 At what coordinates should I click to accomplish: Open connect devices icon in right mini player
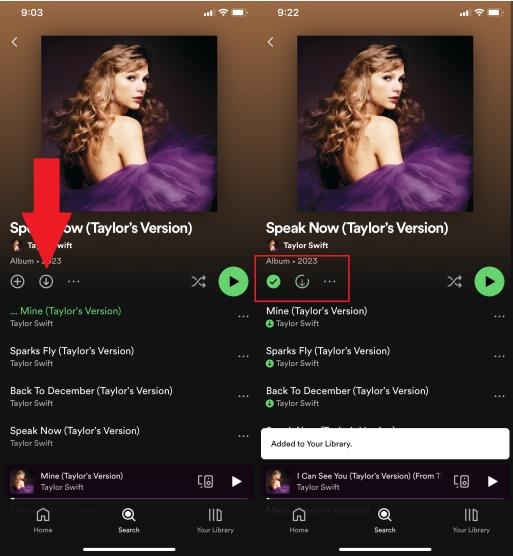click(461, 481)
